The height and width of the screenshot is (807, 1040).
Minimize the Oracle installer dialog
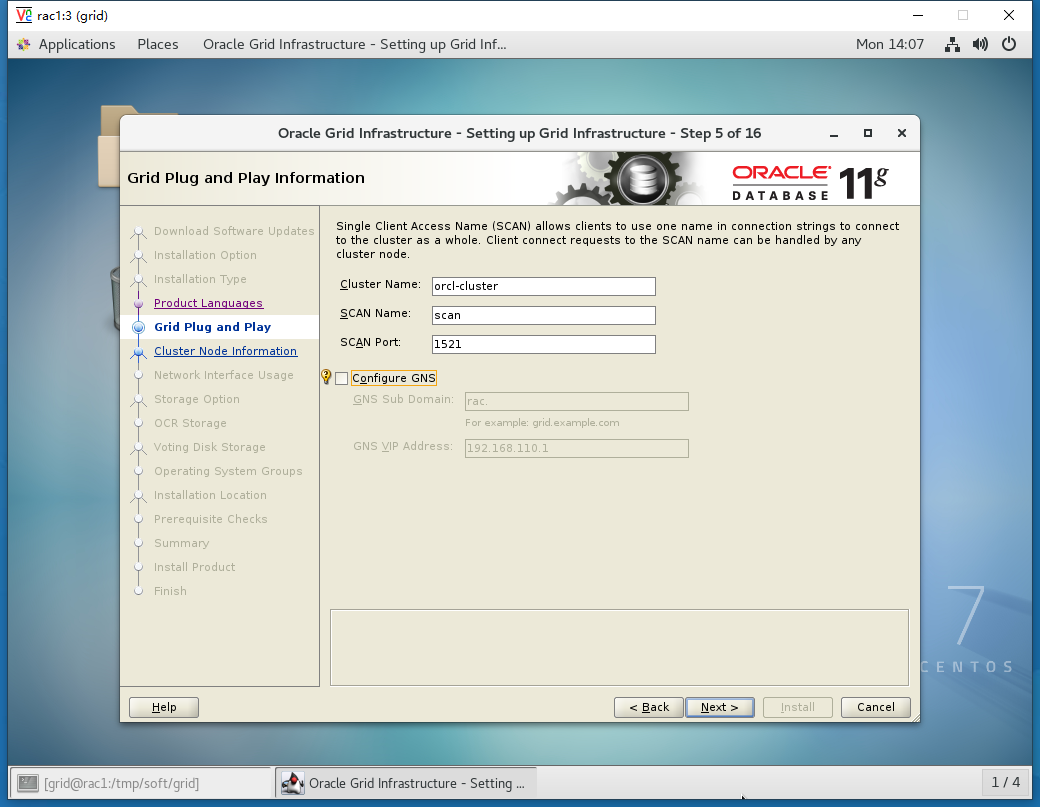[x=834, y=134]
